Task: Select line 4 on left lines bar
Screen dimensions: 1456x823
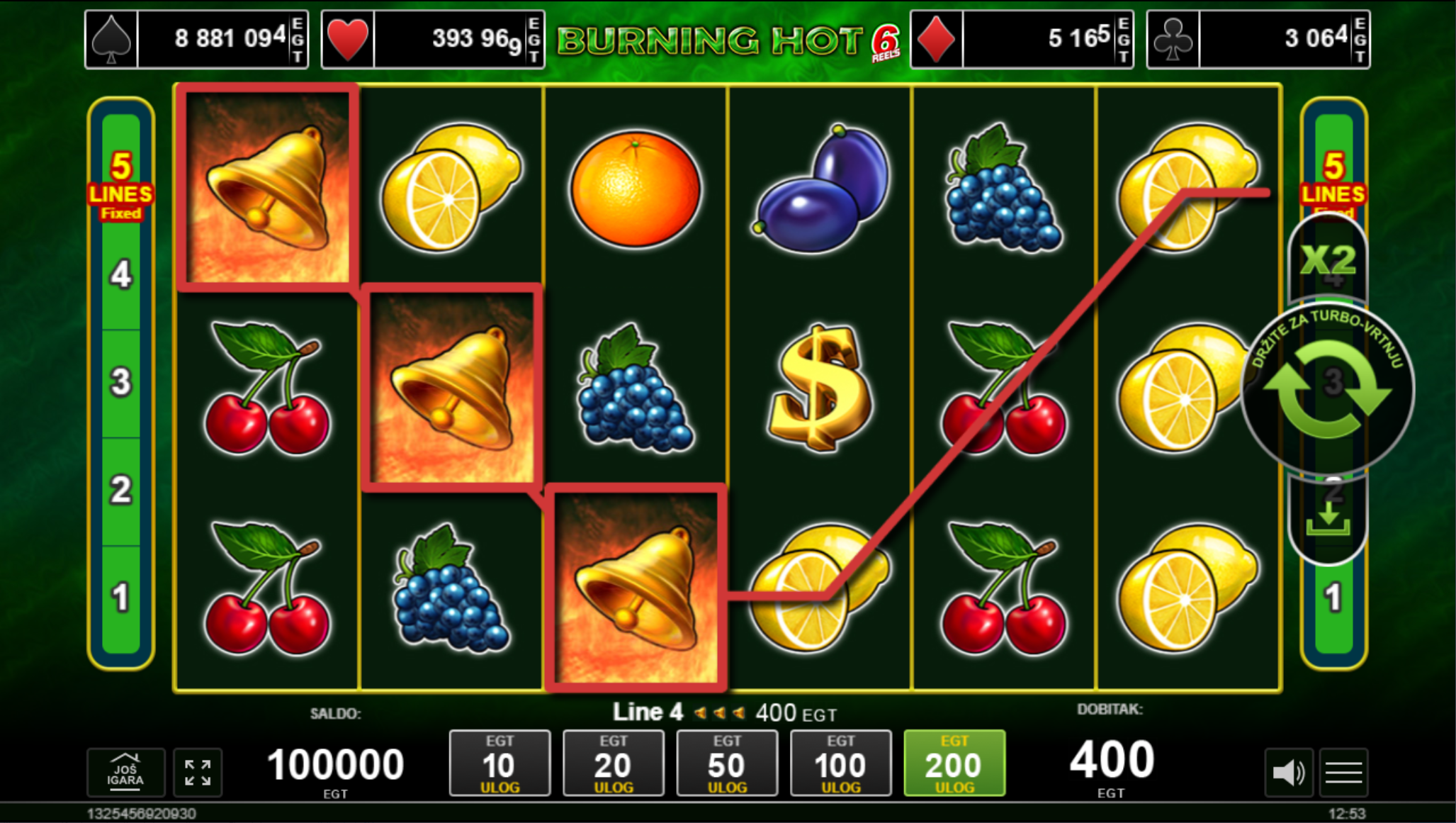Action: click(x=120, y=275)
